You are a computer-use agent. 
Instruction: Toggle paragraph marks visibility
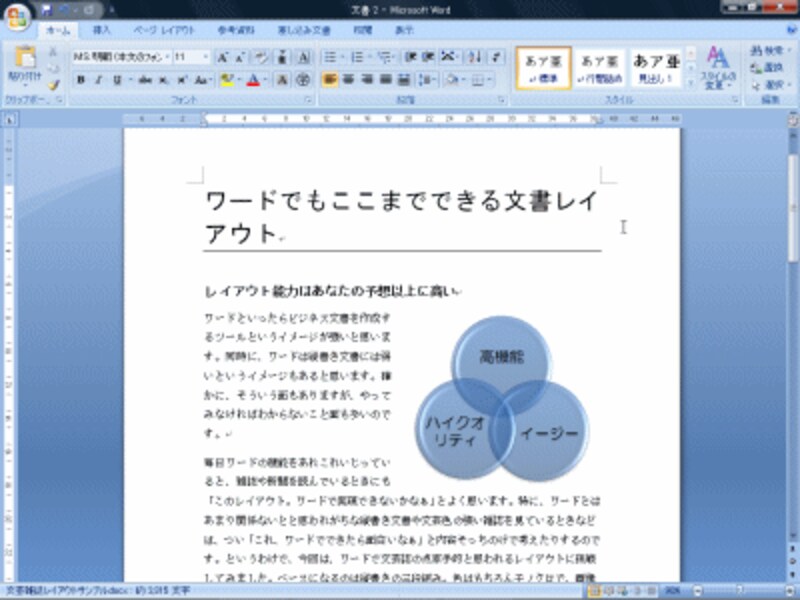click(497, 56)
